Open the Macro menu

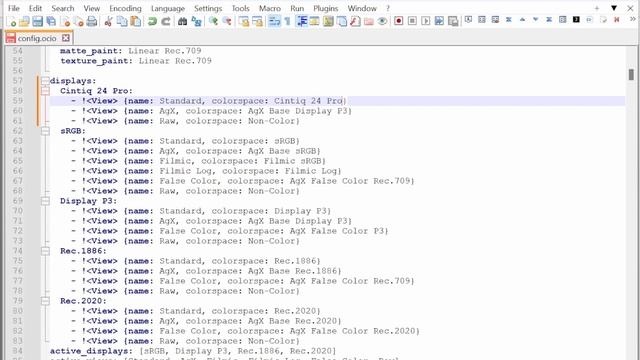[x=270, y=8]
